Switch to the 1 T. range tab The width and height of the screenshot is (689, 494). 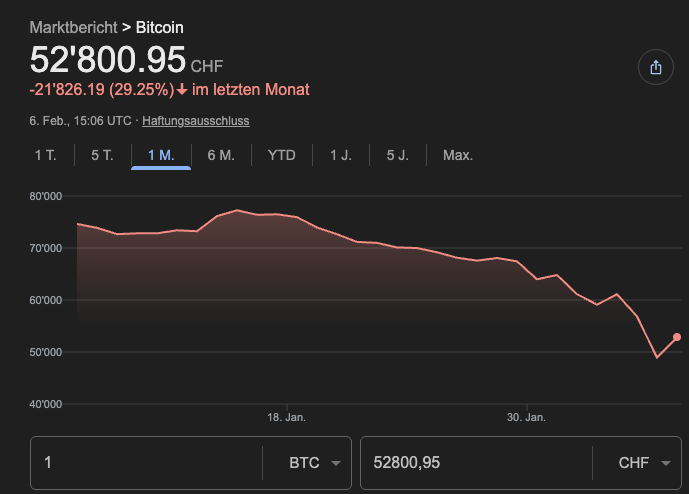[45, 155]
